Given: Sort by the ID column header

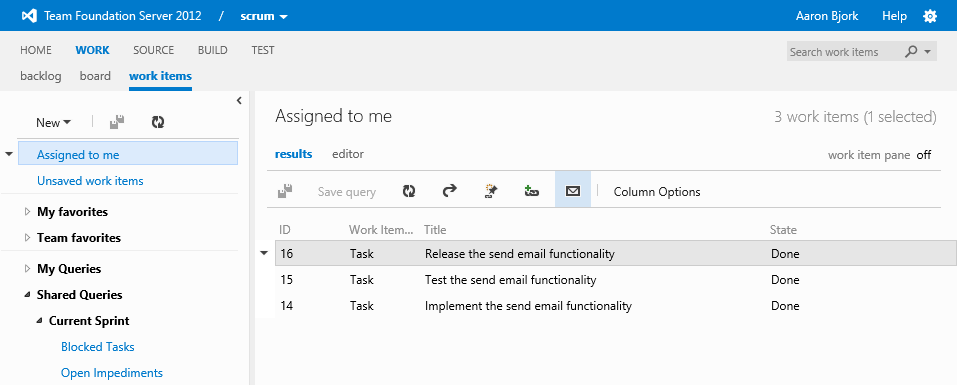Looking at the screenshot, I should 284,230.
